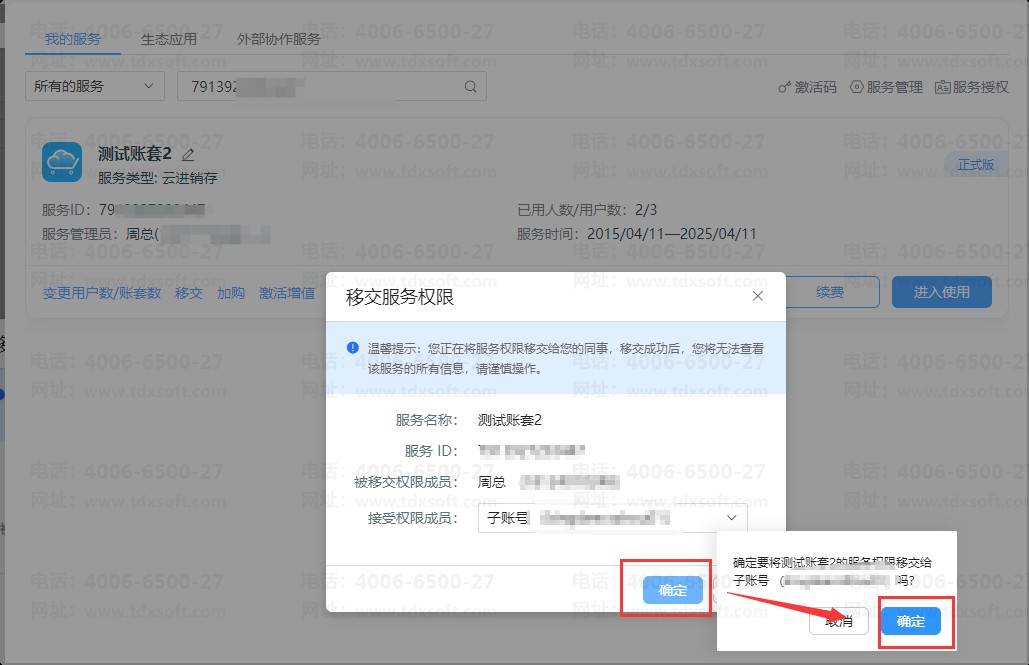
Task: Click the 激活码 key icon
Action: (x=785, y=87)
